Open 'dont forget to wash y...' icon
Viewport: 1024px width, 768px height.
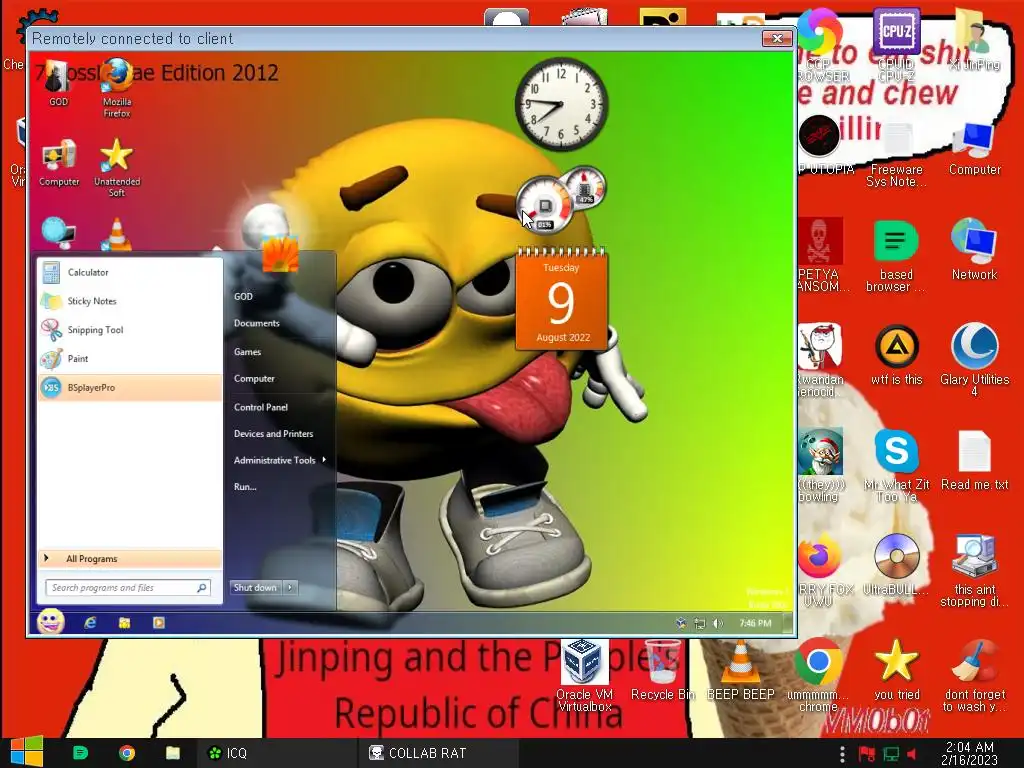click(974, 677)
